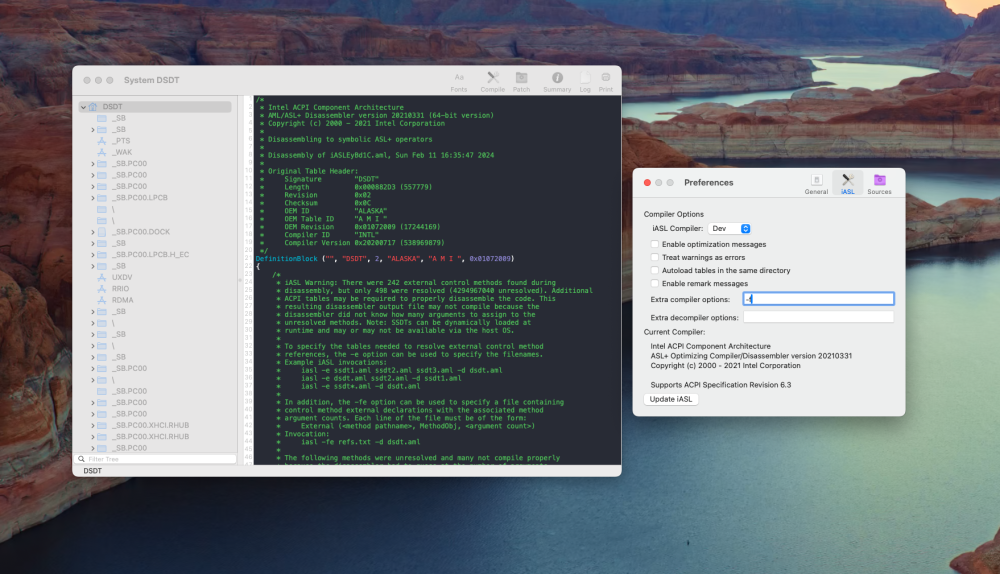
Task: Switch to the General preferences tab
Action: pos(816,183)
